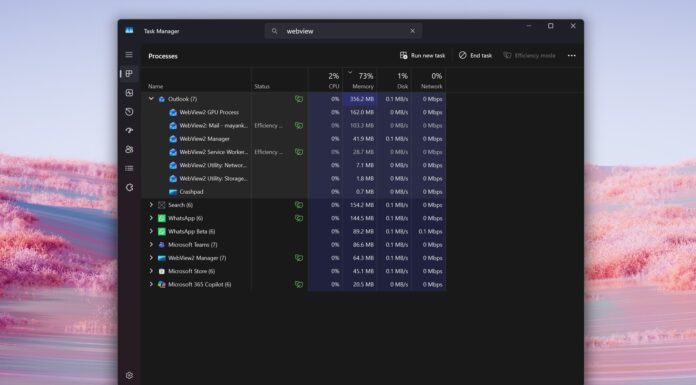Click the Task Manager app icon
The height and width of the screenshot is (385, 696).
[129, 30]
